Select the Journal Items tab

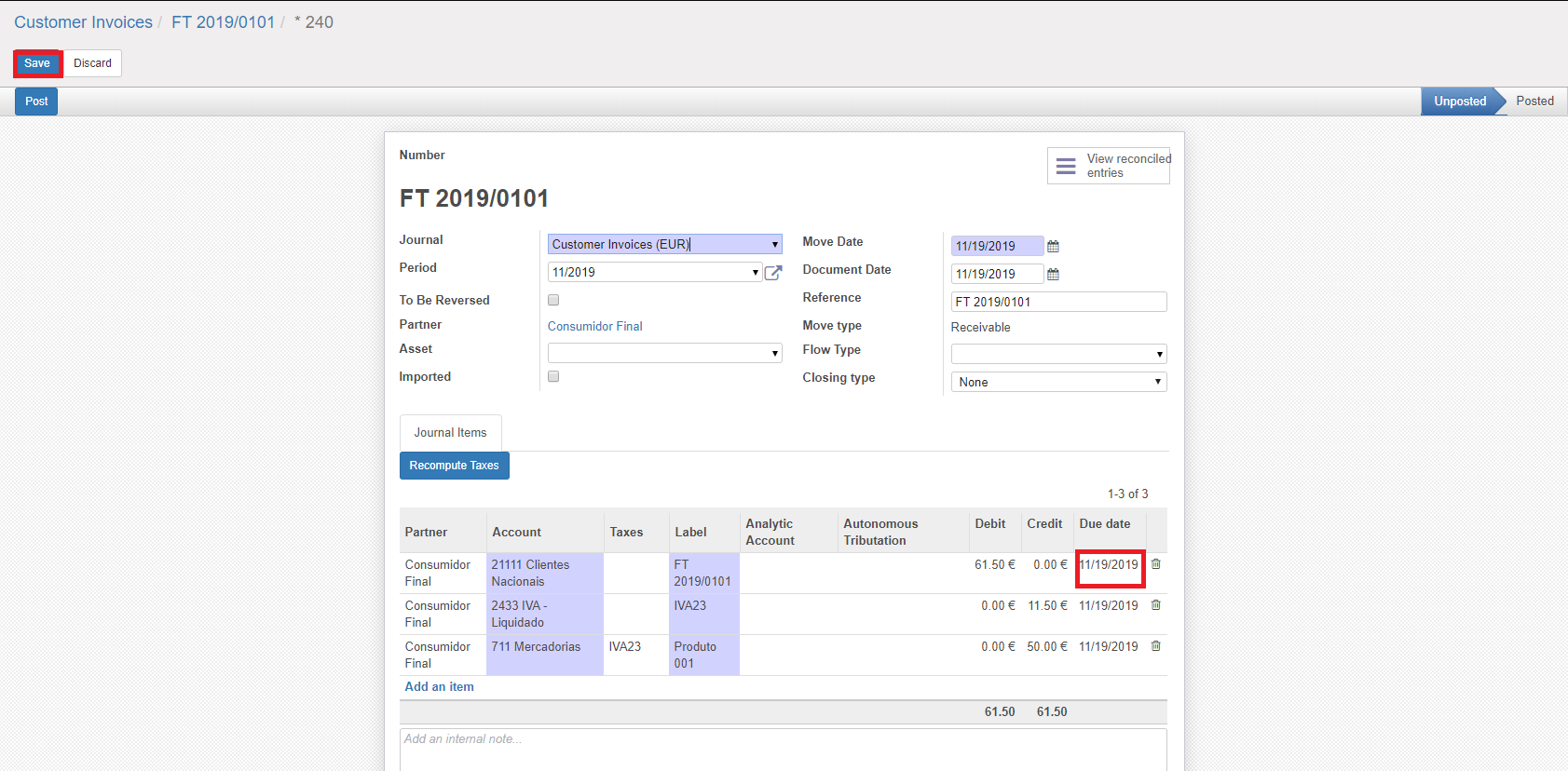[x=450, y=433]
